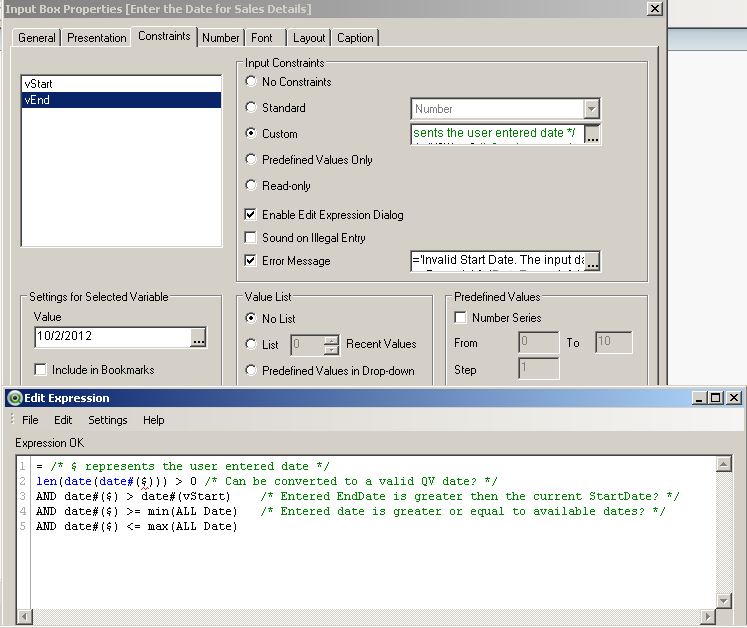The width and height of the screenshot is (747, 628).
Task: Select Predefined Values in Drop-down option
Action: tap(251, 371)
